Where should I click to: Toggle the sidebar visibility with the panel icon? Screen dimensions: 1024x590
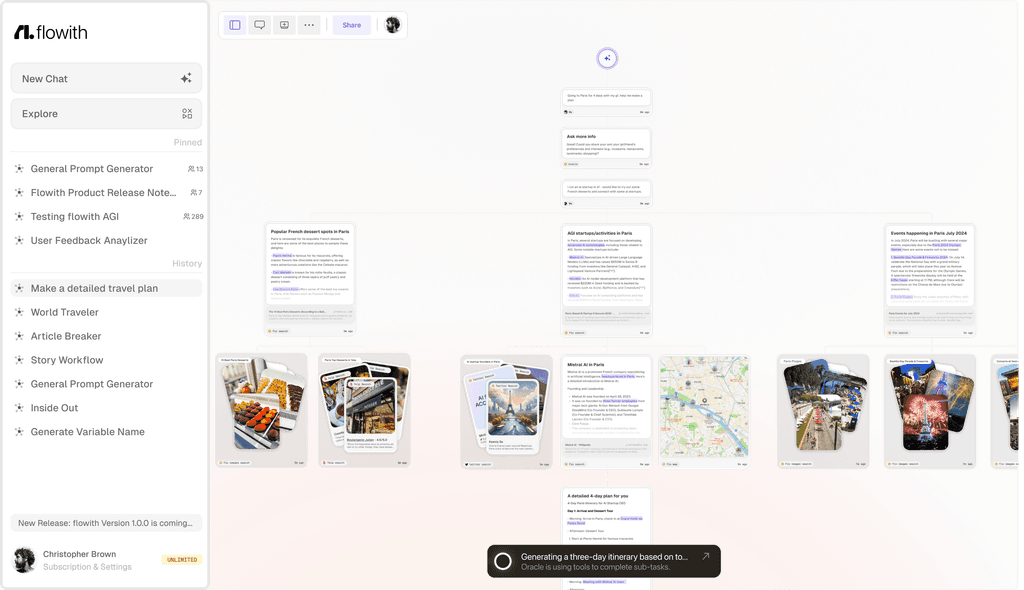(233, 24)
